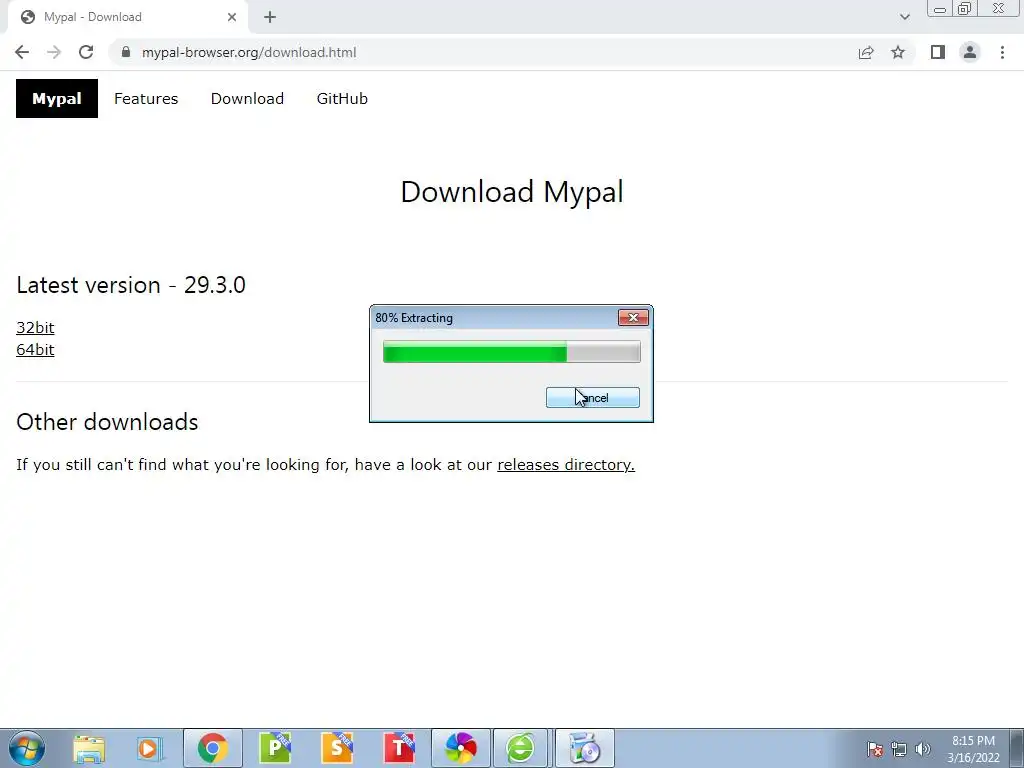
Task: Share this page via the share icon
Action: [866, 52]
